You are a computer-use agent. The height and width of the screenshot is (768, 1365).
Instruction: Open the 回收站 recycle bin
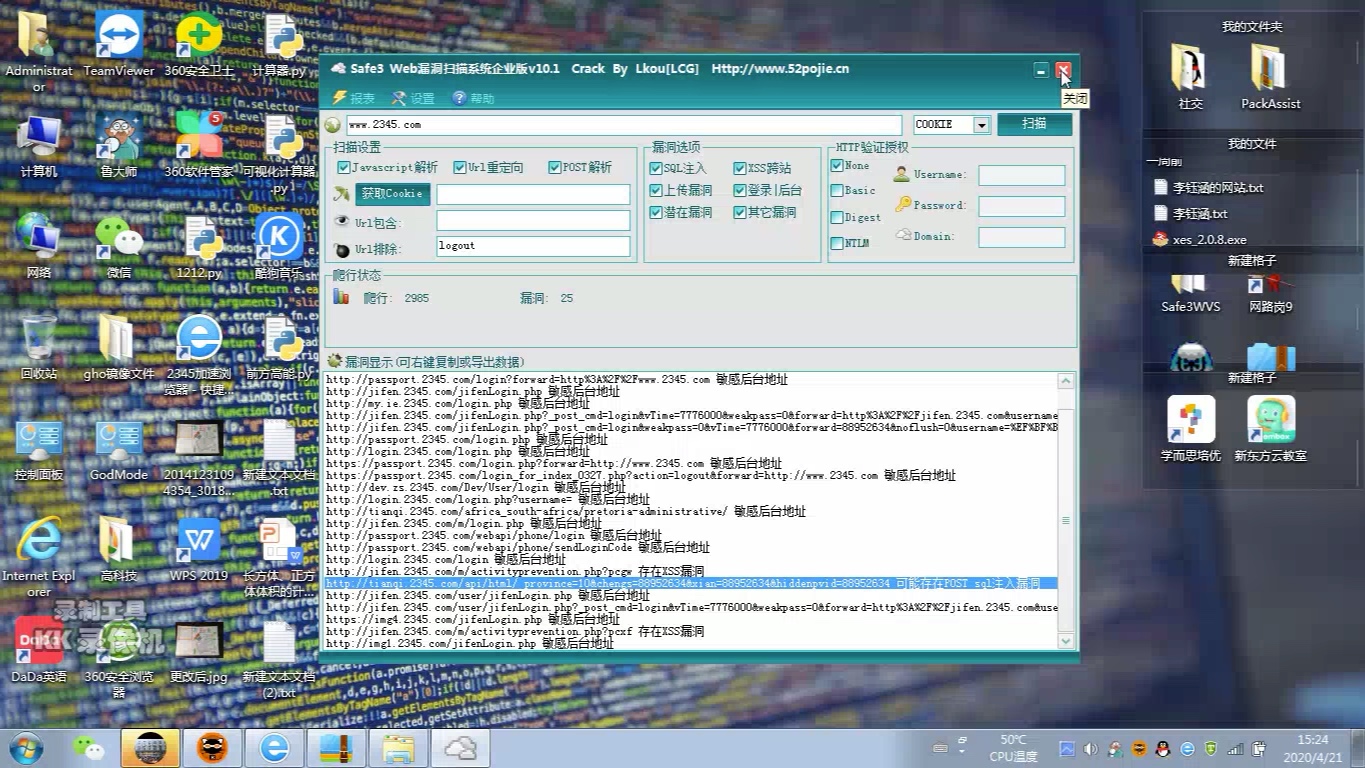point(39,346)
